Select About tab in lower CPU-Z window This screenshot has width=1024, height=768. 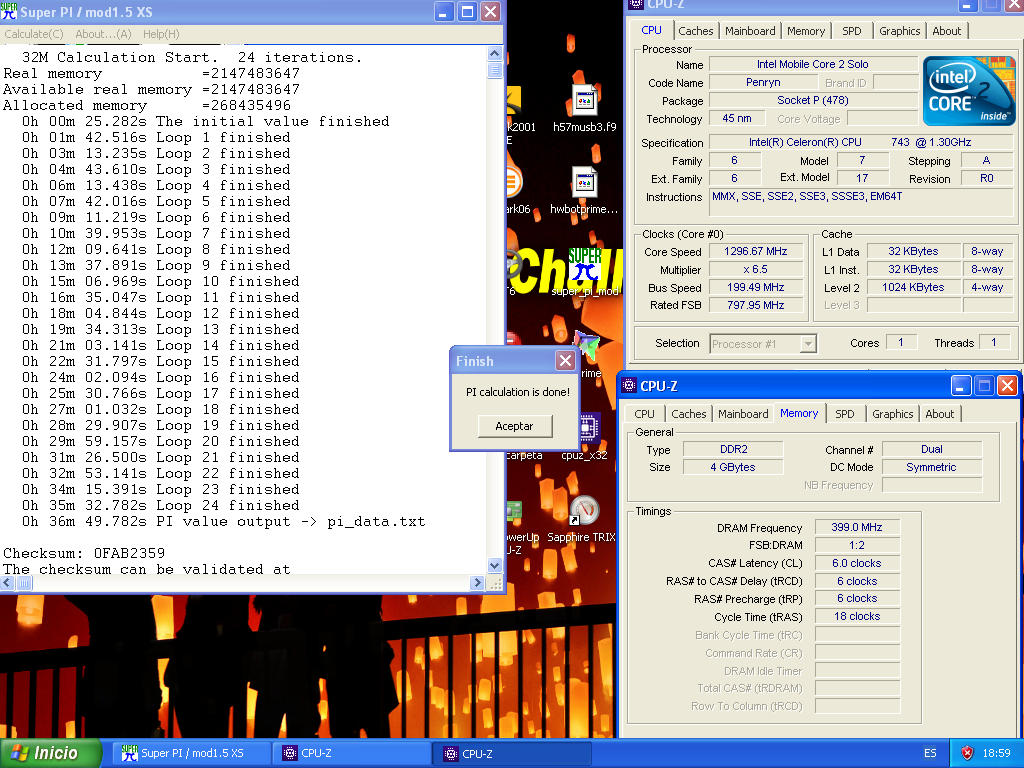tap(939, 414)
